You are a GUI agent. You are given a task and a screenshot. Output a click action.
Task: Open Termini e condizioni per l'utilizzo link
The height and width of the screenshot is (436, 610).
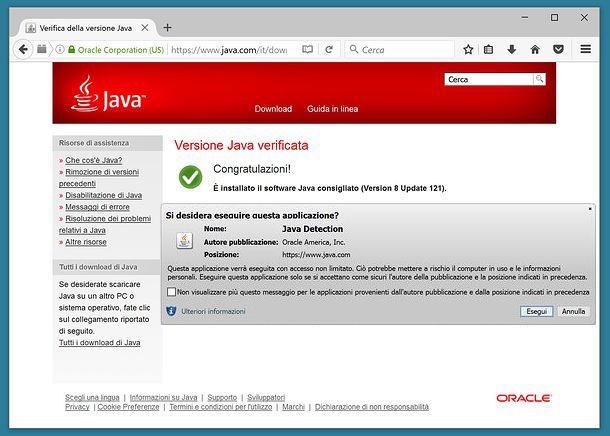point(221,407)
